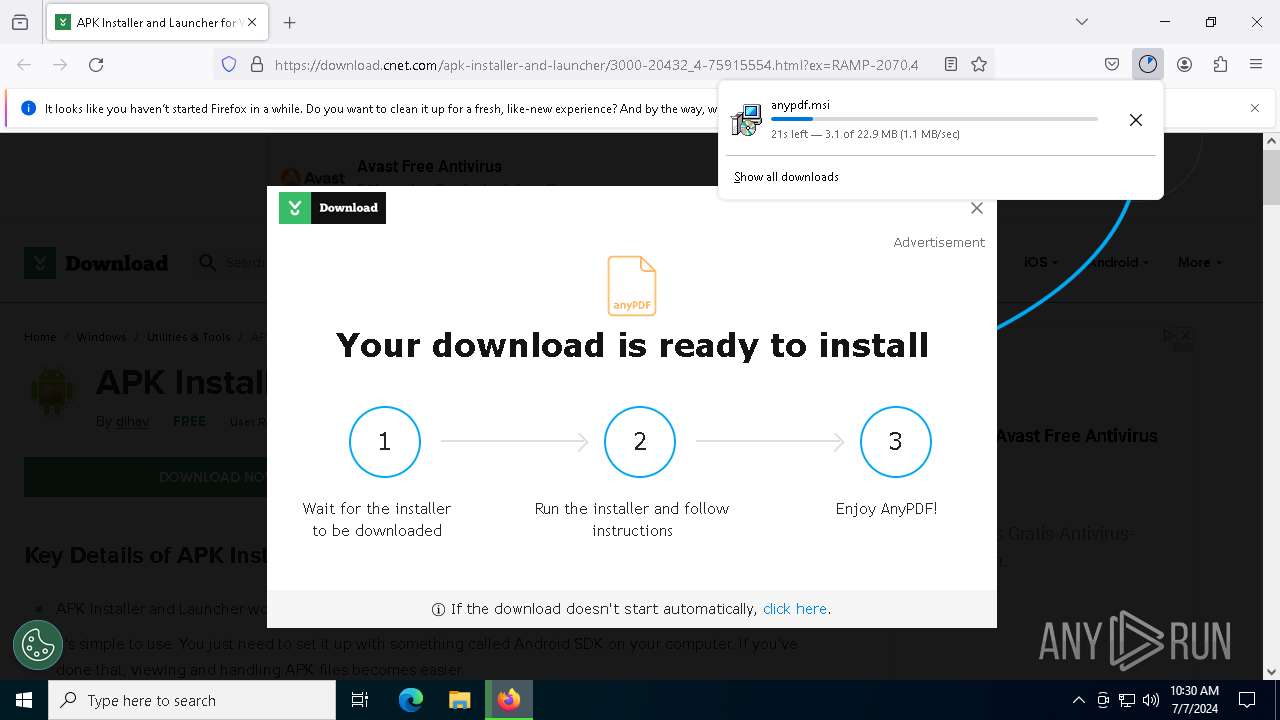Open Extensions puzzle icon

(1220, 64)
